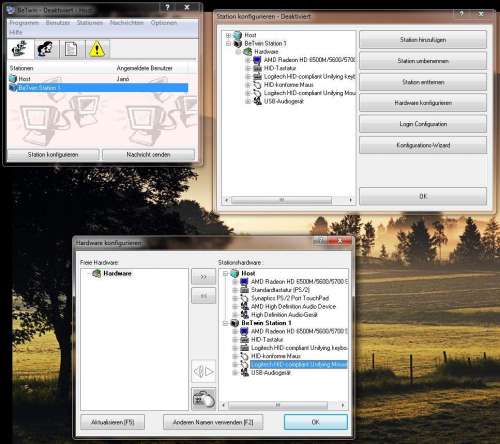This screenshot has width=500, height=444.
Task: Click Station umbenennen button
Action: click(x=423, y=61)
